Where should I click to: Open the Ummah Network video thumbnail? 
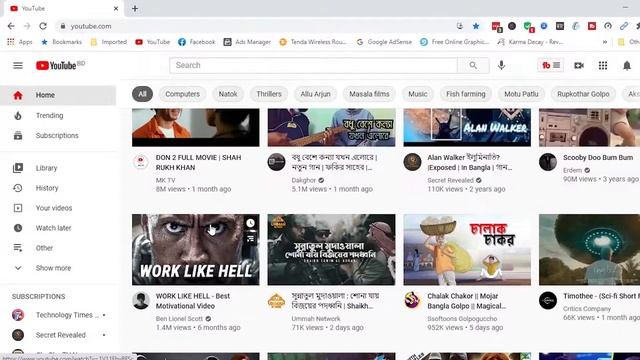tap(331, 249)
